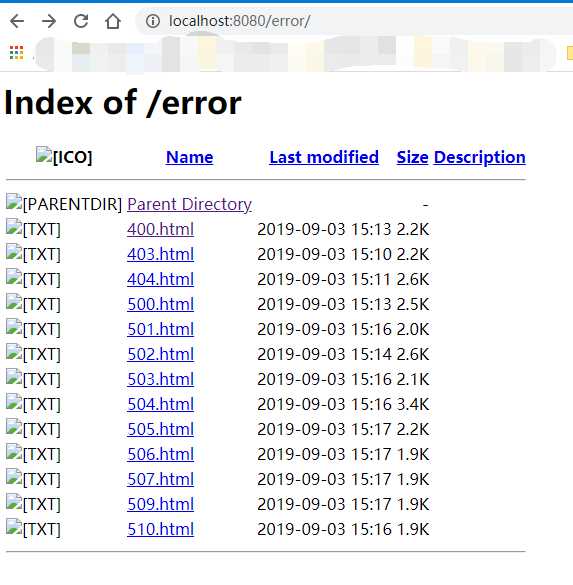The height and width of the screenshot is (585, 573).
Task: Open the 510.html file link
Action: point(160,529)
